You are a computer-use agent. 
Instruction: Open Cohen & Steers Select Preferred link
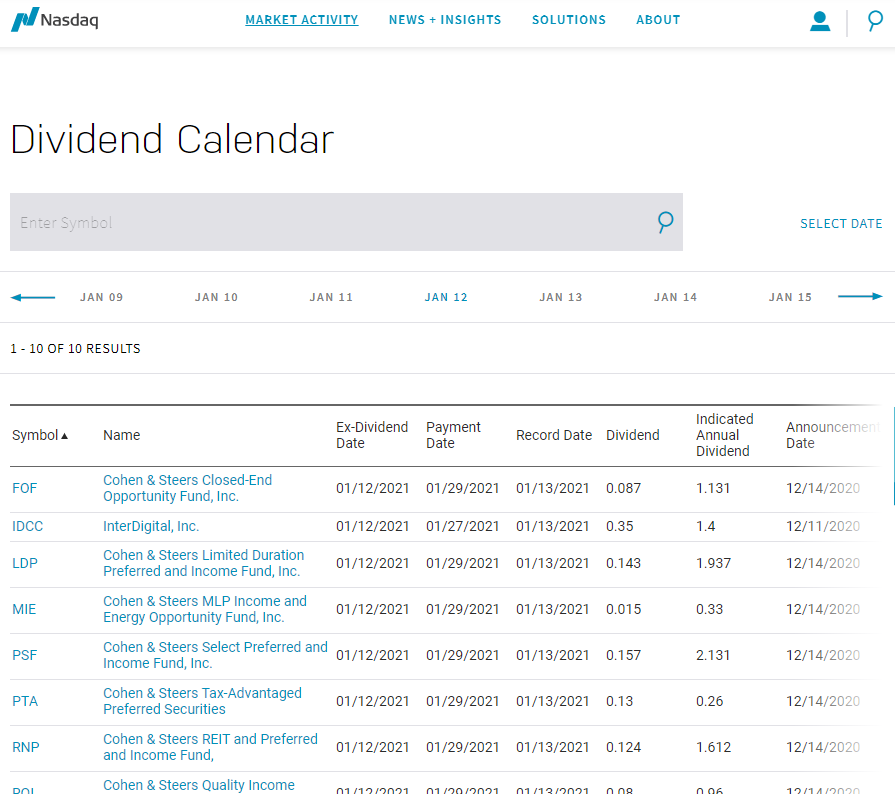click(x=215, y=655)
